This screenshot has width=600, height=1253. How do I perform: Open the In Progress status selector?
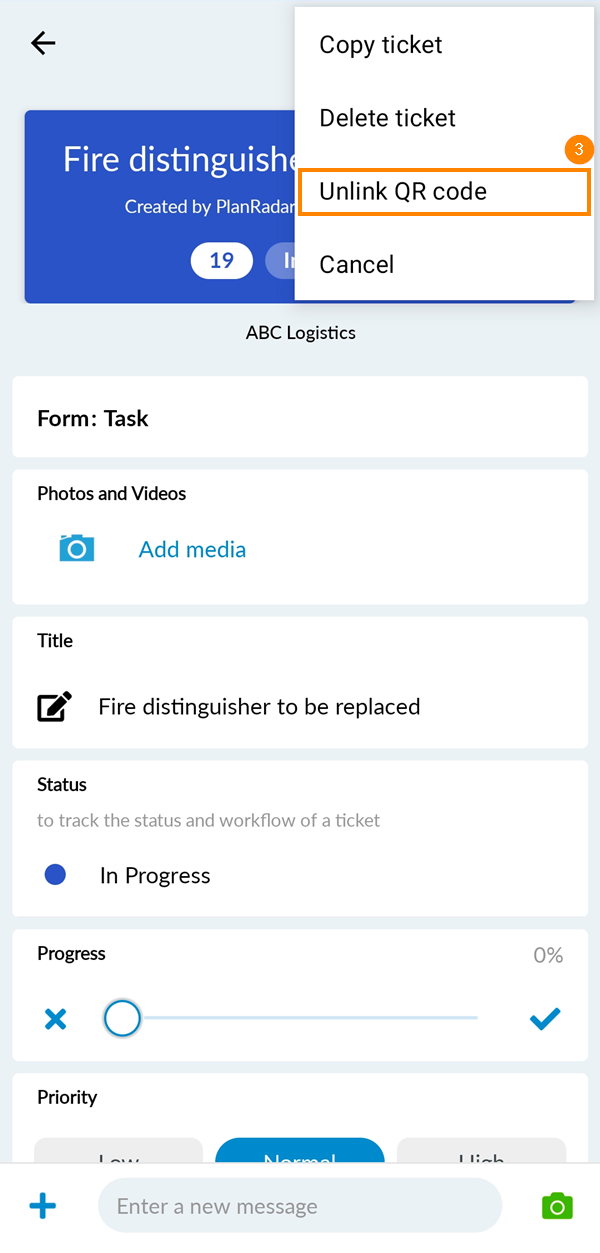pos(155,876)
